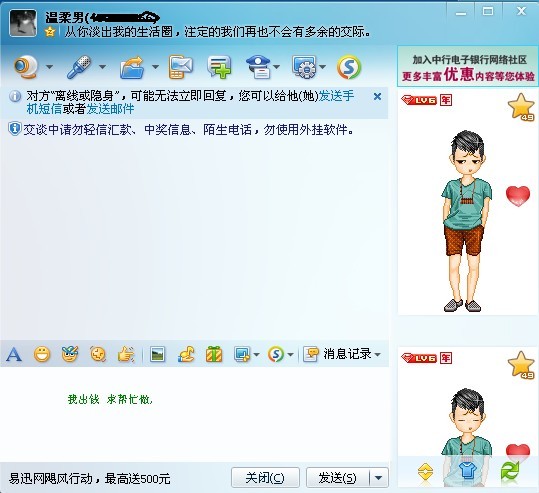
Task: Insert a picture with image icon
Action: point(157,354)
